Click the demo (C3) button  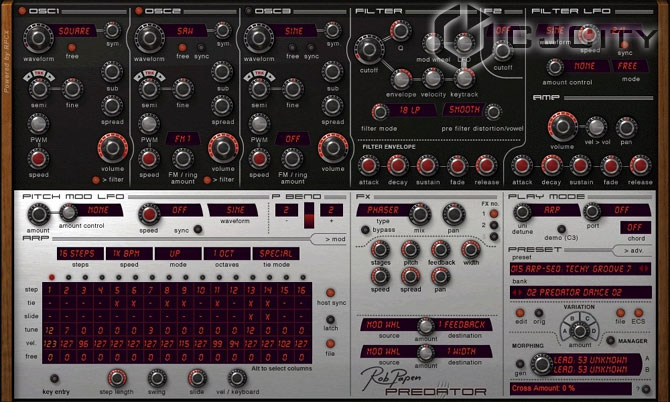(561, 229)
